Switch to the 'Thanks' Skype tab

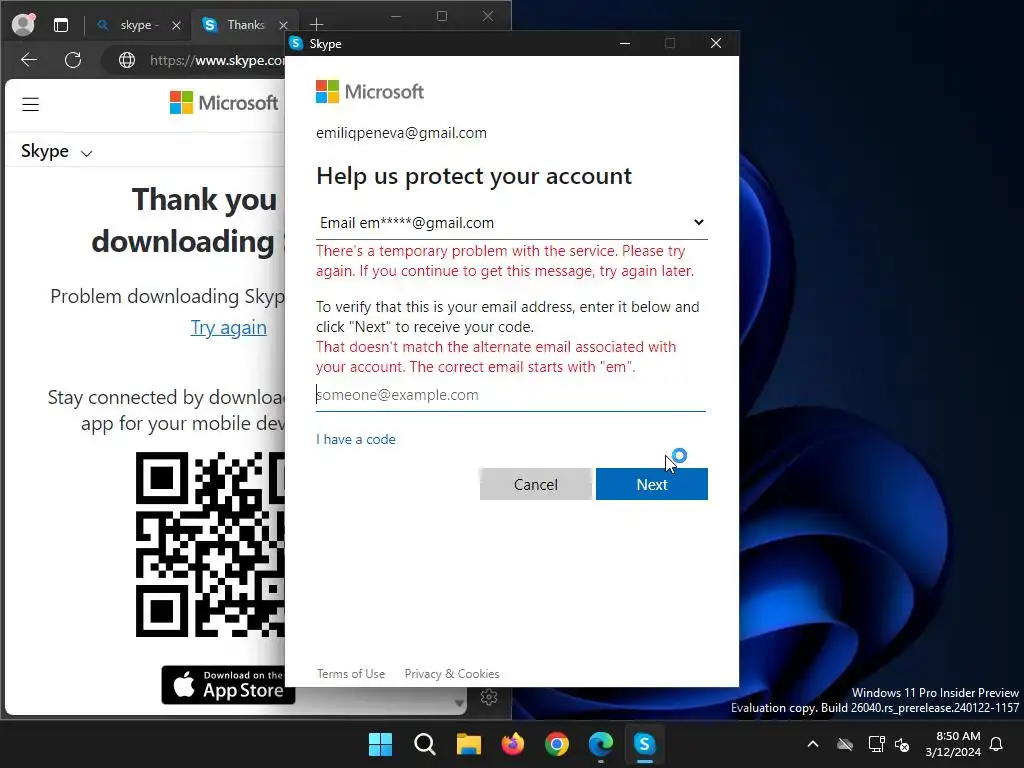245,25
